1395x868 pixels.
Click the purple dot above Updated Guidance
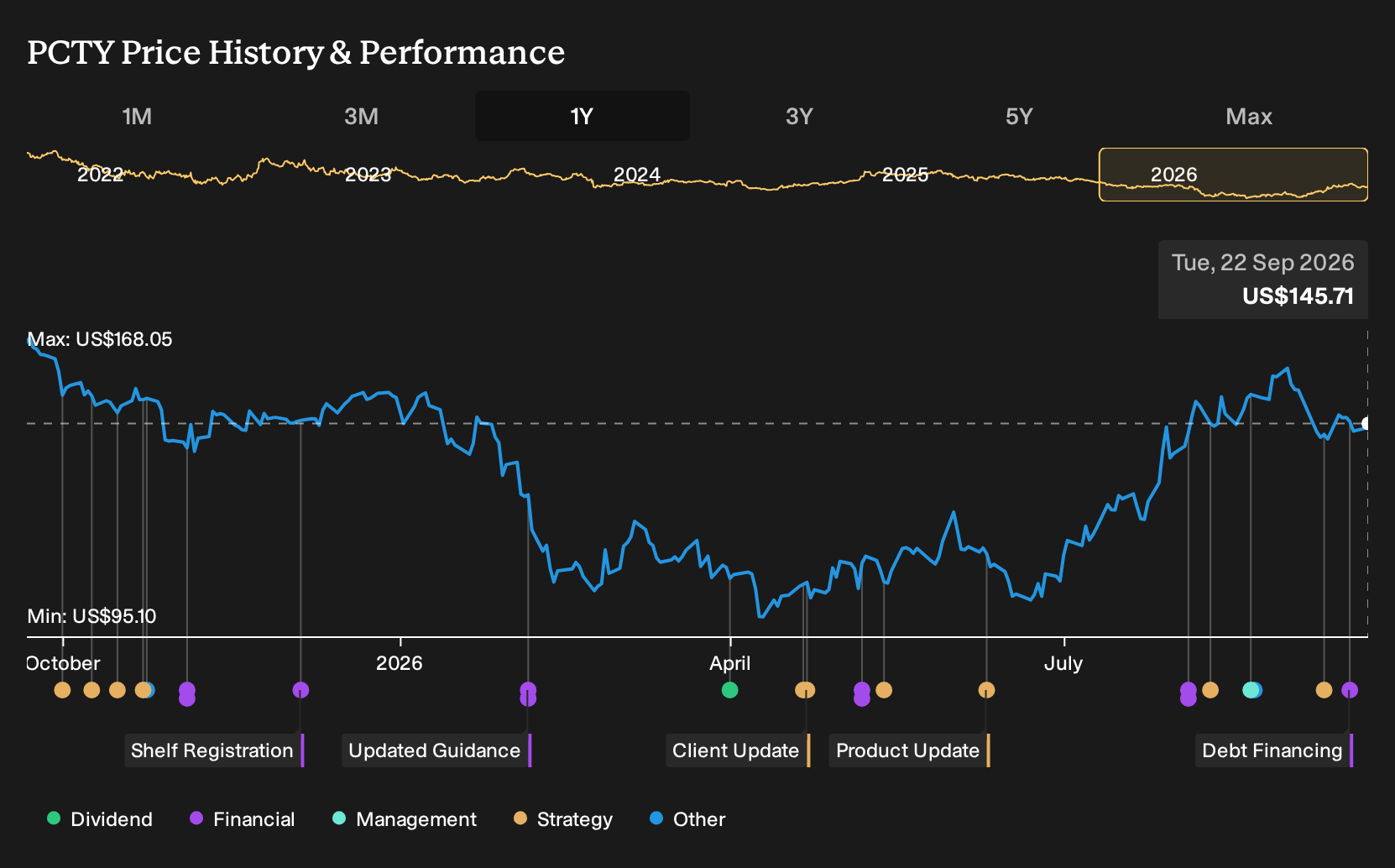click(x=528, y=690)
